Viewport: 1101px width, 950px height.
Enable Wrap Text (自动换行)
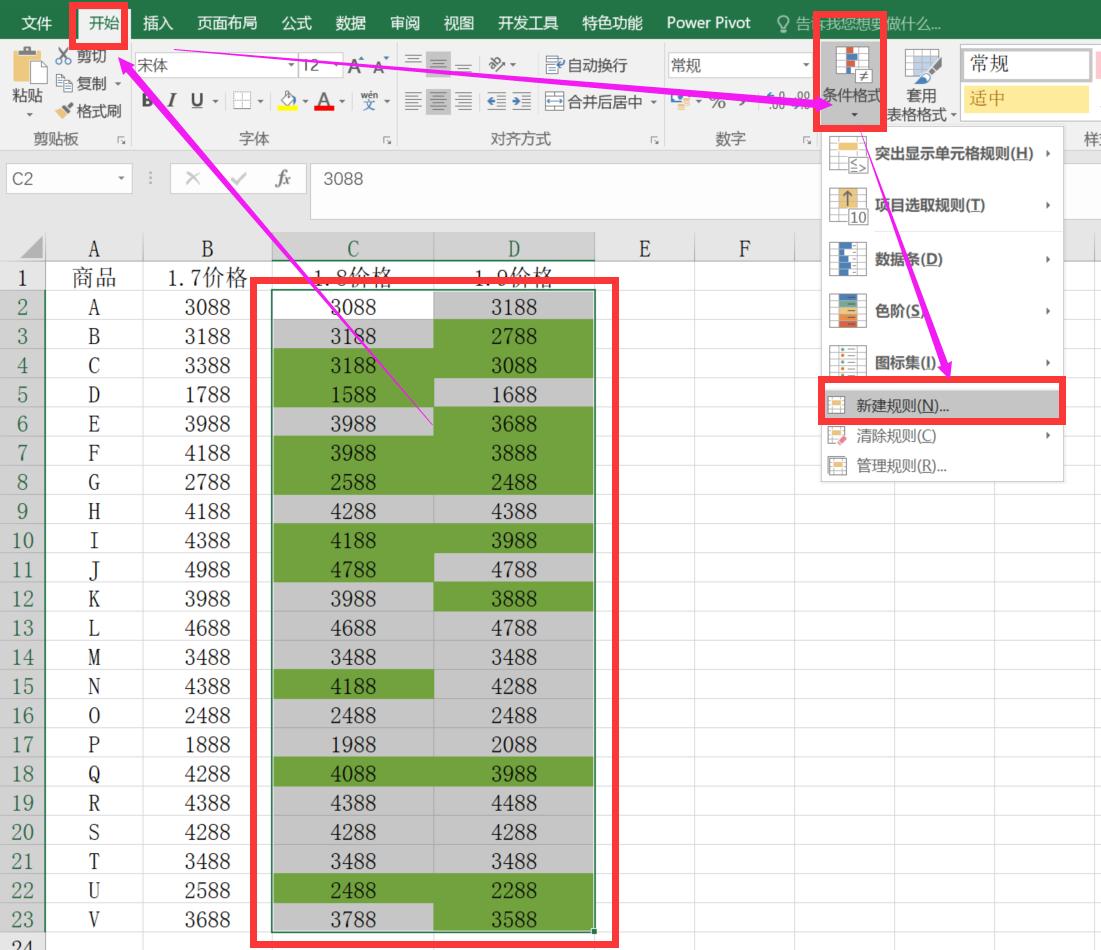point(587,65)
